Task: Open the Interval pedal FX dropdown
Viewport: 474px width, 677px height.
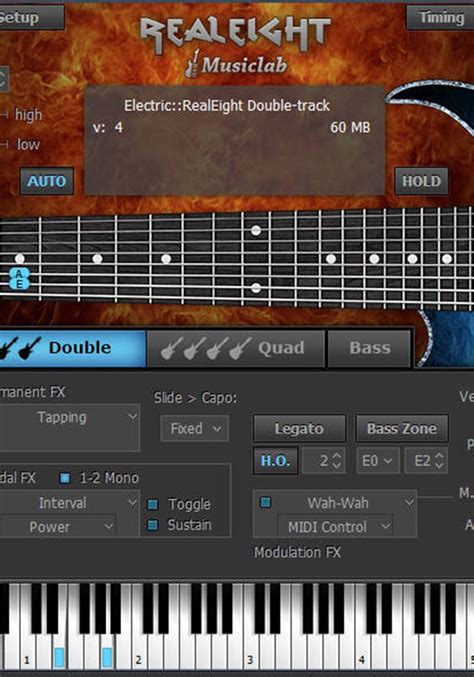Action: coord(69,503)
